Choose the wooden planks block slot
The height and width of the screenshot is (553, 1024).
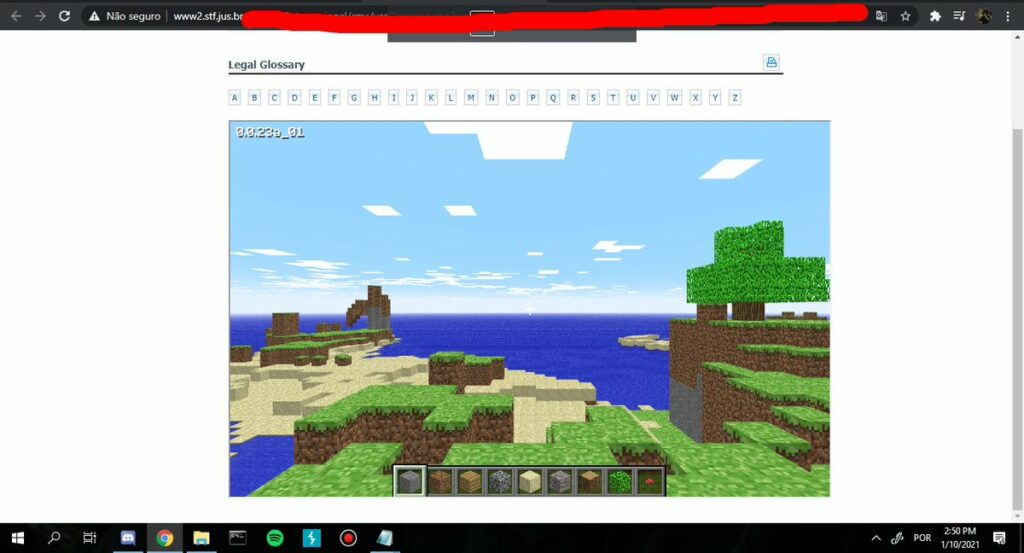[470, 481]
